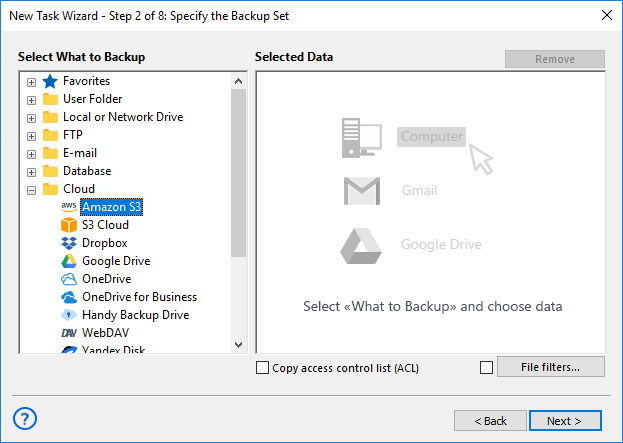Click the E-mail folder icon

(50, 153)
